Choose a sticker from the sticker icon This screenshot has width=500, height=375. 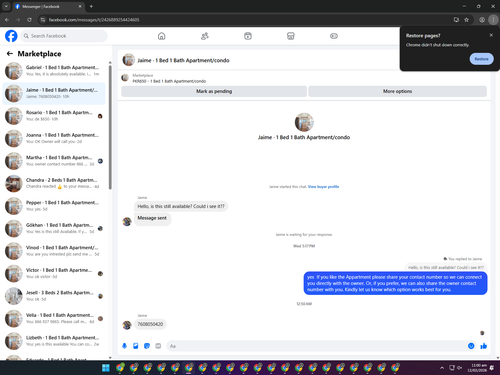click(x=147, y=346)
